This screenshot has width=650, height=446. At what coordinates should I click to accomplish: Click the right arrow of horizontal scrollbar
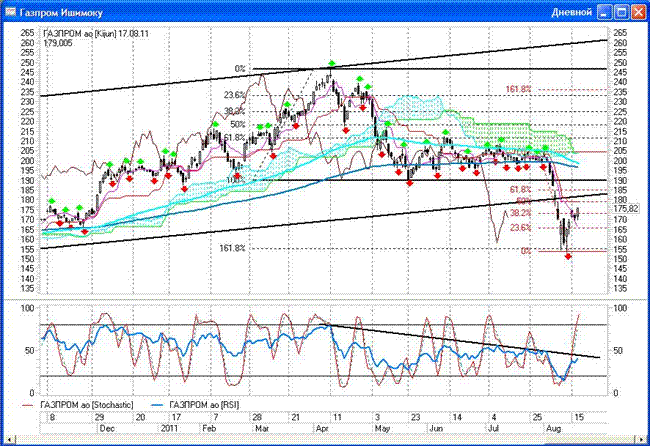click(x=642, y=439)
